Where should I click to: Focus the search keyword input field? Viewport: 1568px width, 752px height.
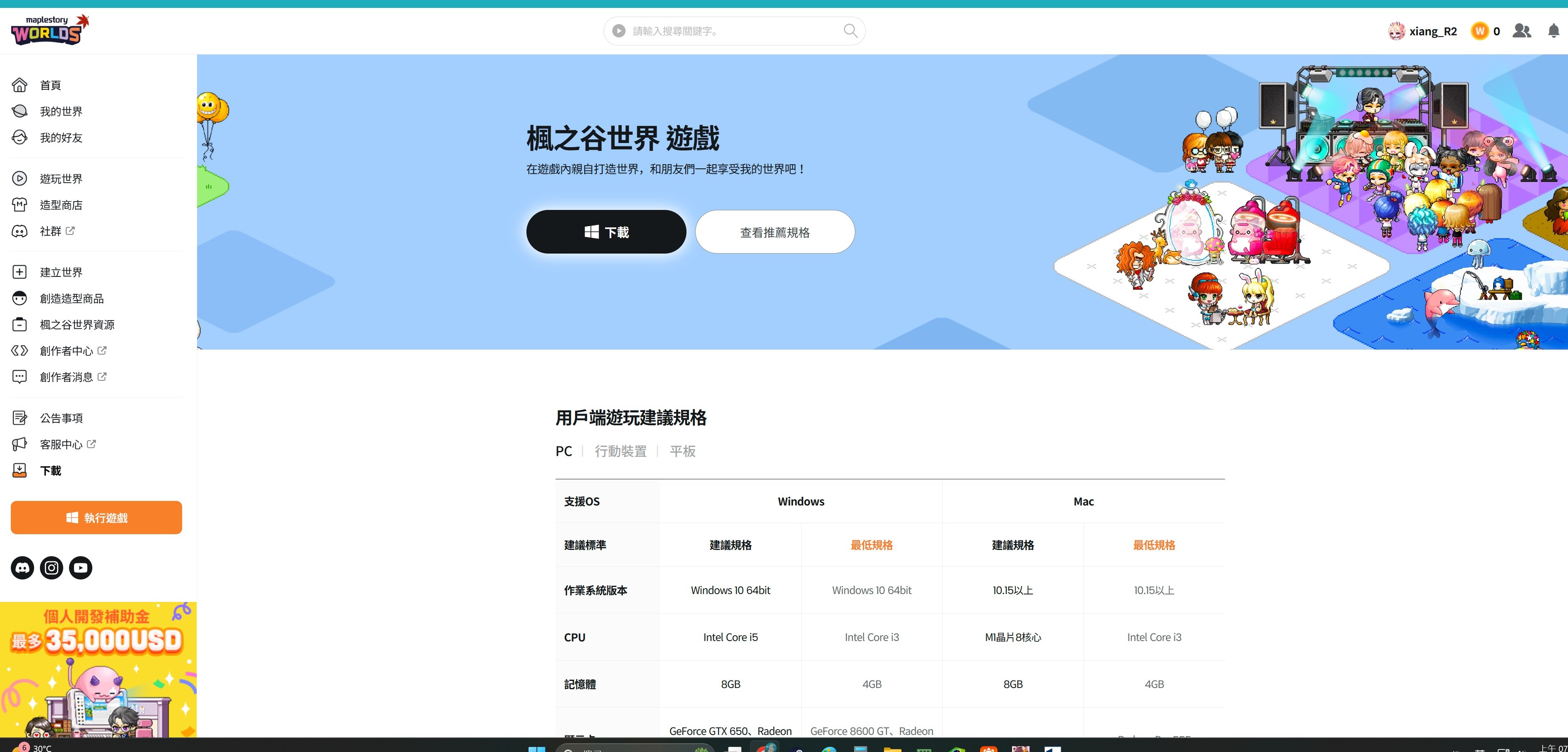733,31
